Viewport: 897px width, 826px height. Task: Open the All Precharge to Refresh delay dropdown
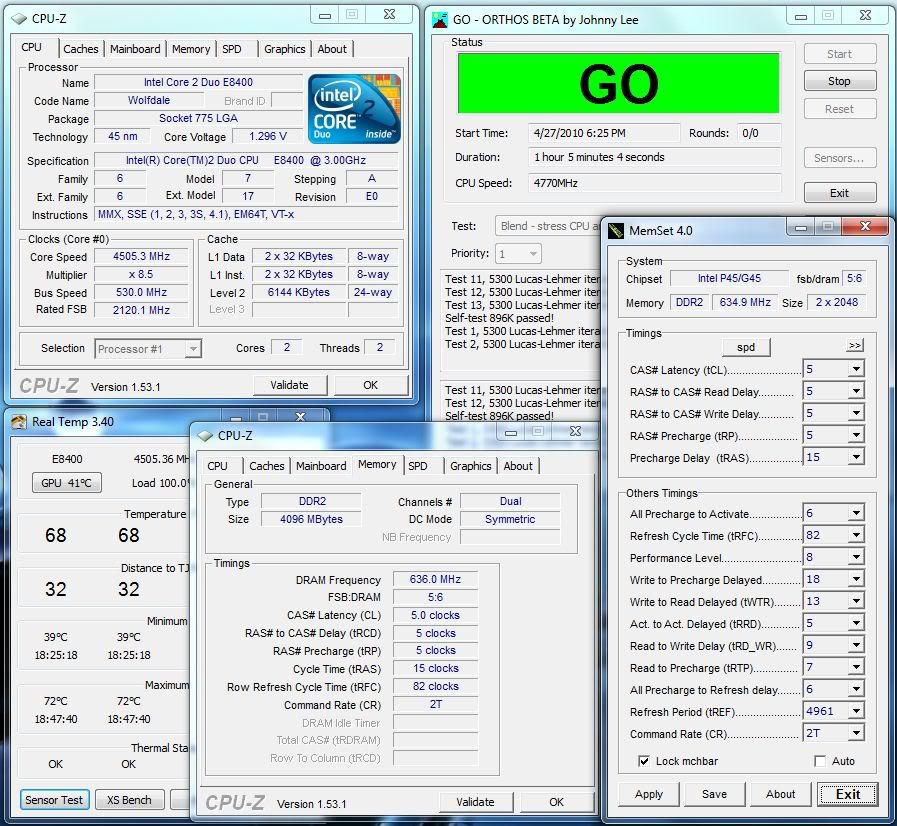click(x=856, y=689)
